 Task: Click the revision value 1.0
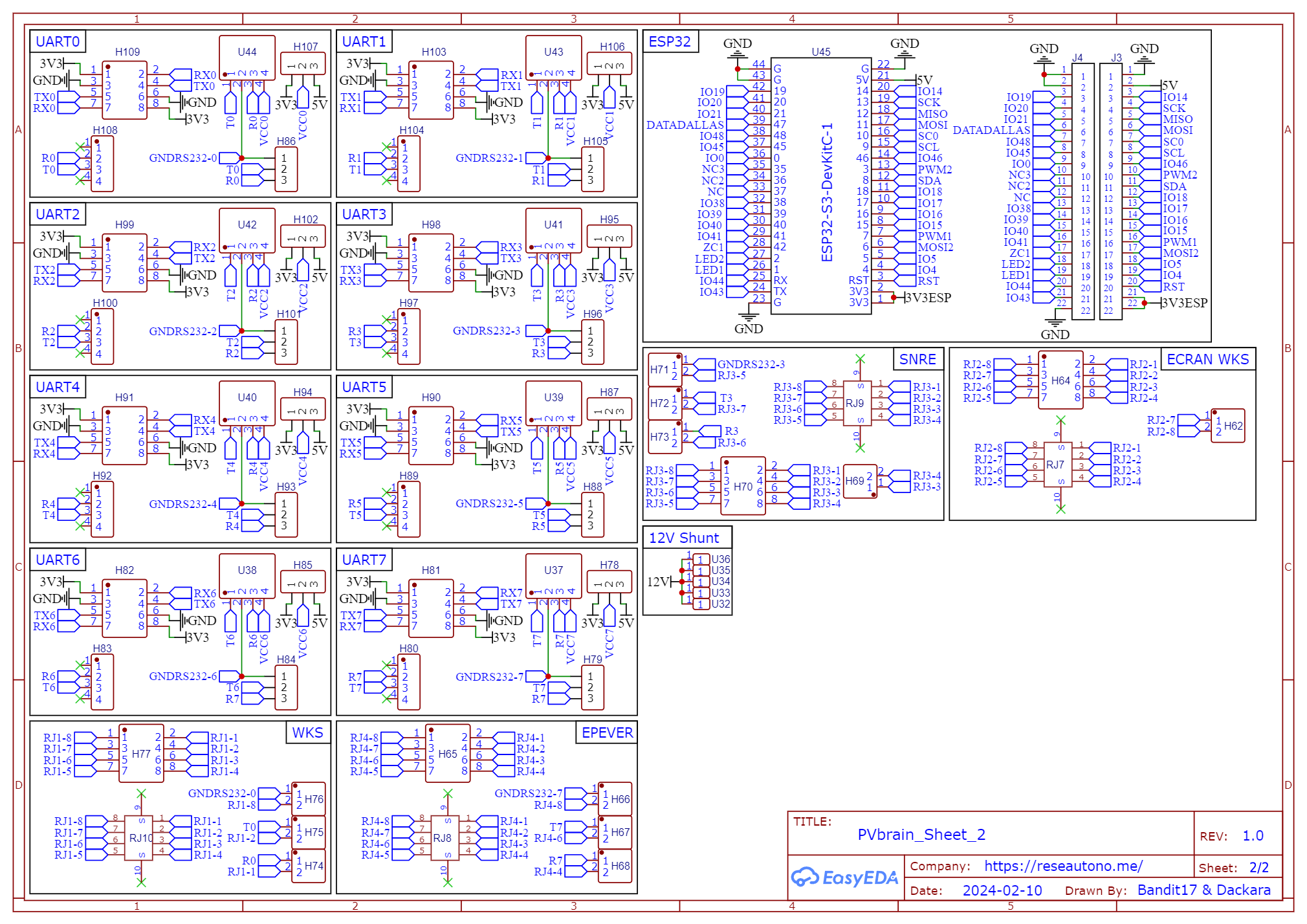tap(1253, 835)
